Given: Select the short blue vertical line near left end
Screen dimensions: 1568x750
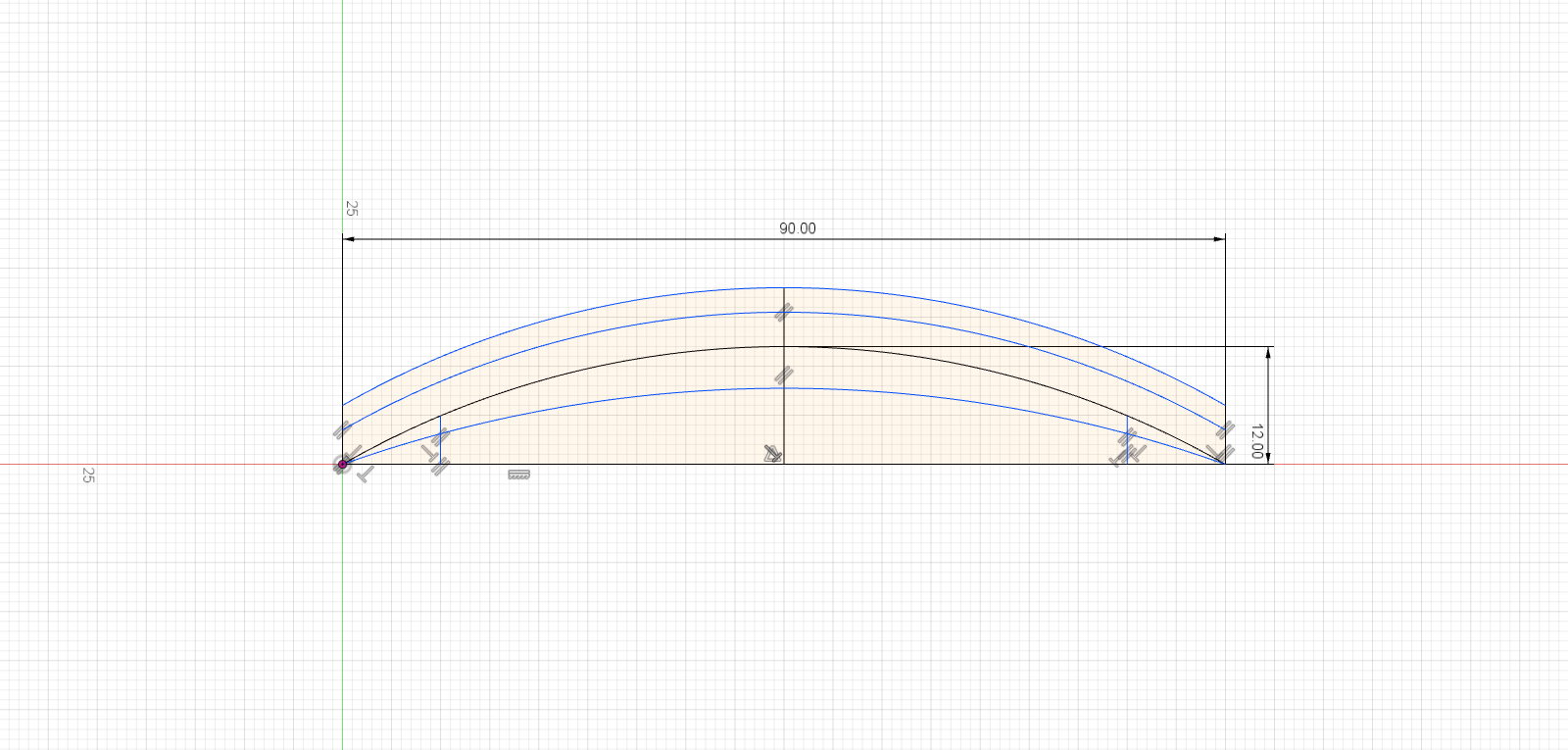Looking at the screenshot, I should [x=441, y=439].
